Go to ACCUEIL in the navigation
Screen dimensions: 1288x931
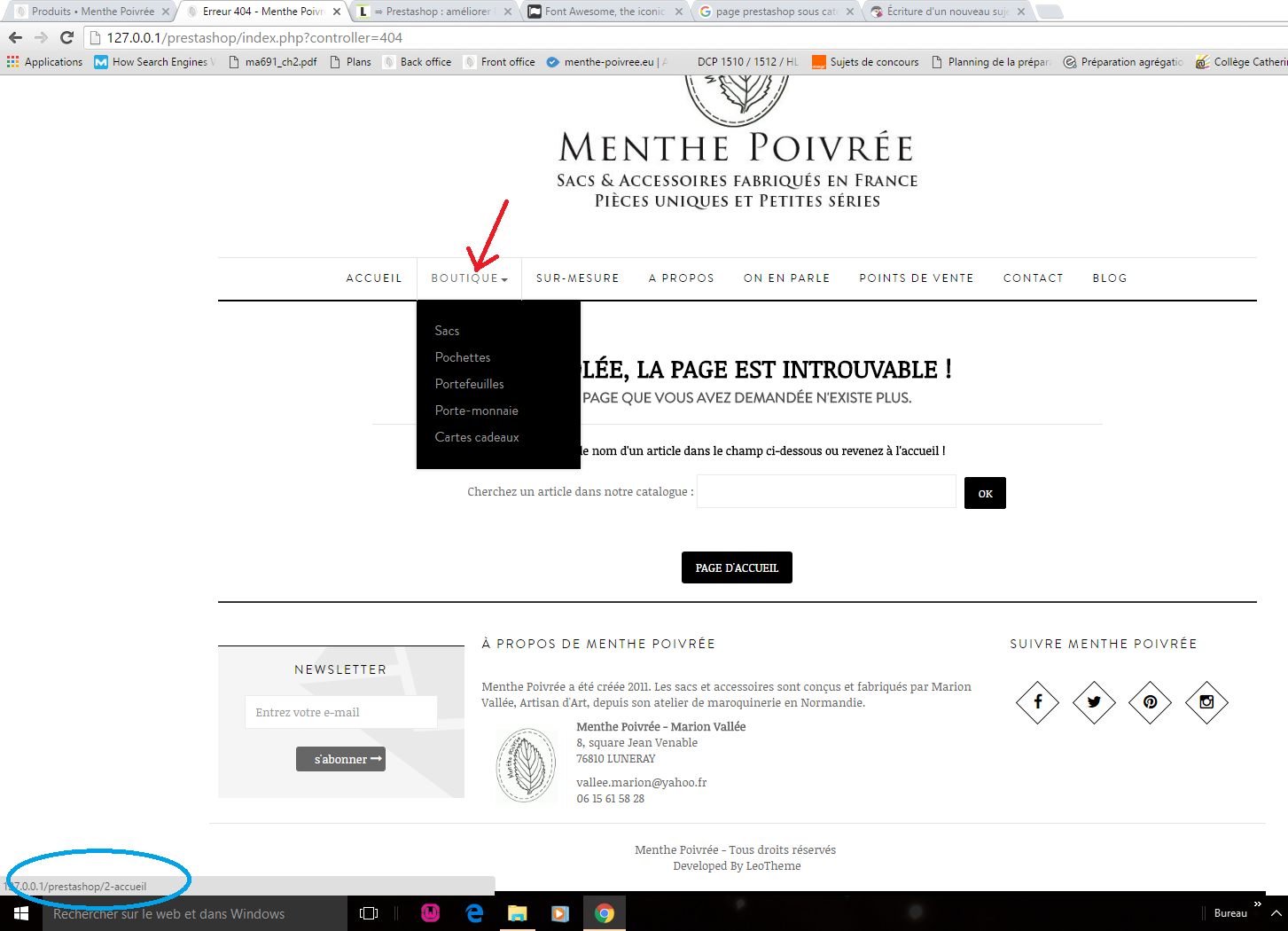coord(374,278)
